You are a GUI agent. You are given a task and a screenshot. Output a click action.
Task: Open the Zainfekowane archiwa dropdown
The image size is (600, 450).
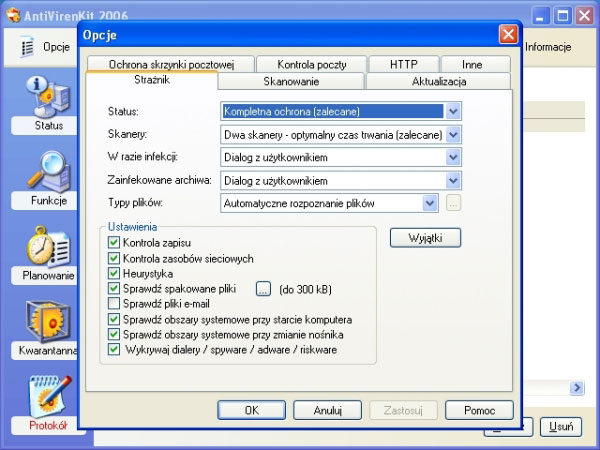coord(453,180)
